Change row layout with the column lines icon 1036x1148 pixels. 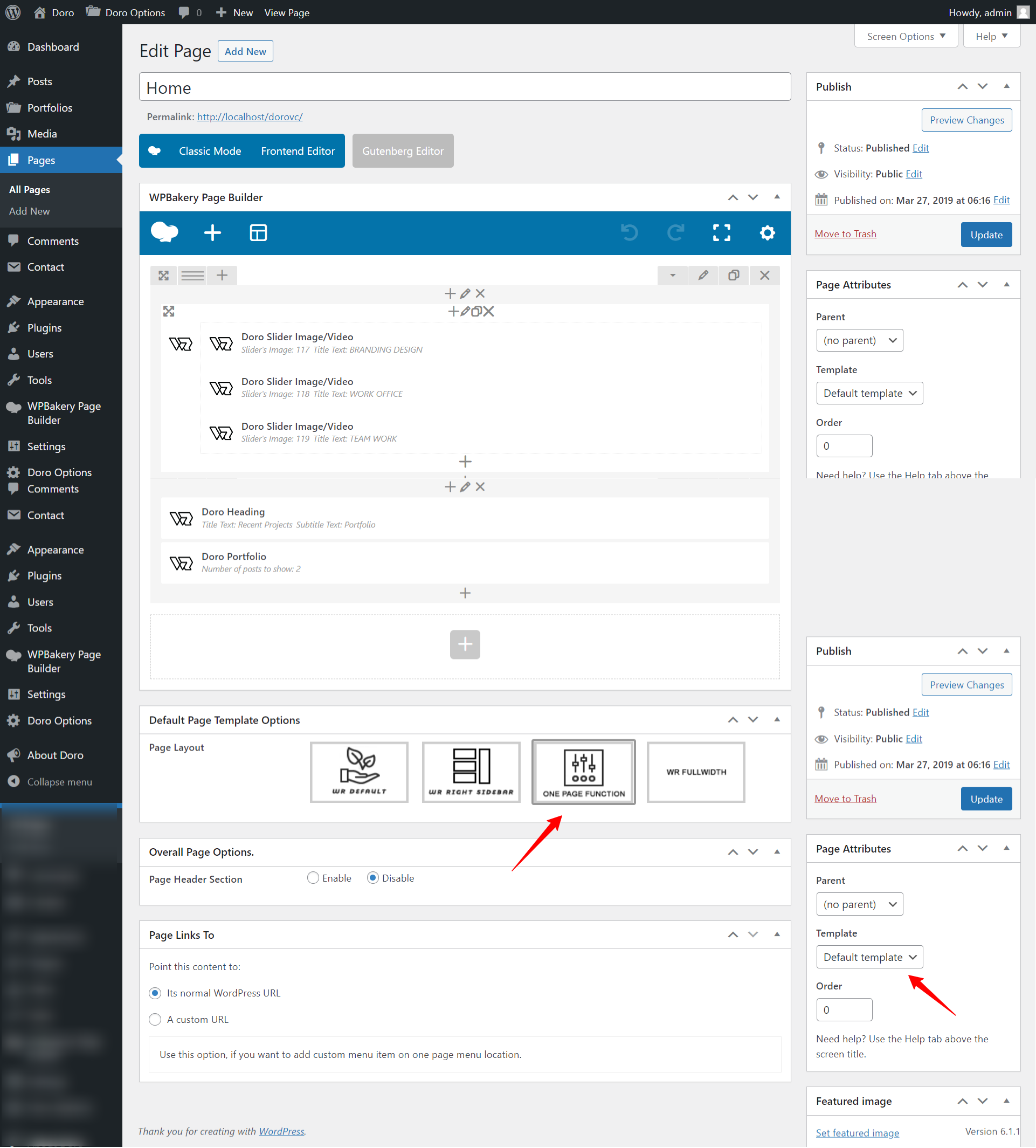pyautogui.click(x=192, y=276)
